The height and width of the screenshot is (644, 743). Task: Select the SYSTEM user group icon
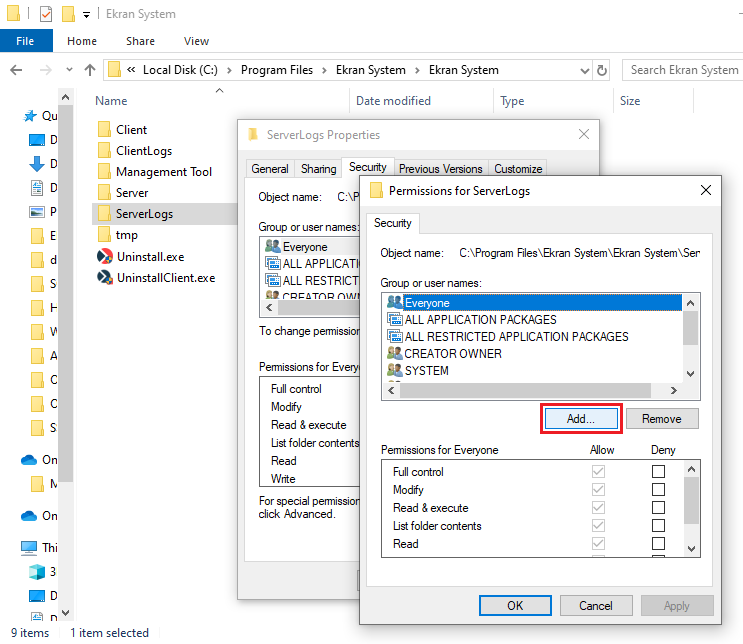pyautogui.click(x=394, y=370)
